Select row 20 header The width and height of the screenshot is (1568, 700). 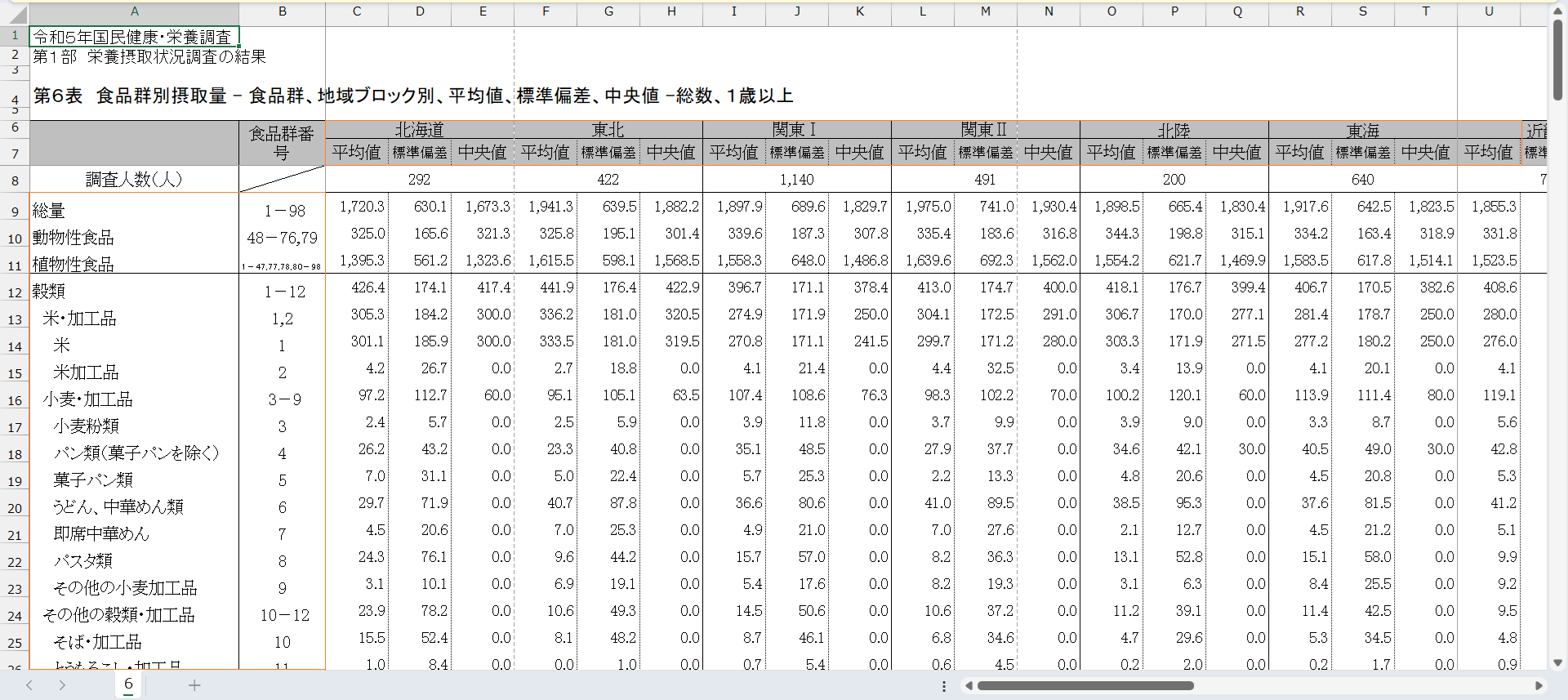pos(15,508)
